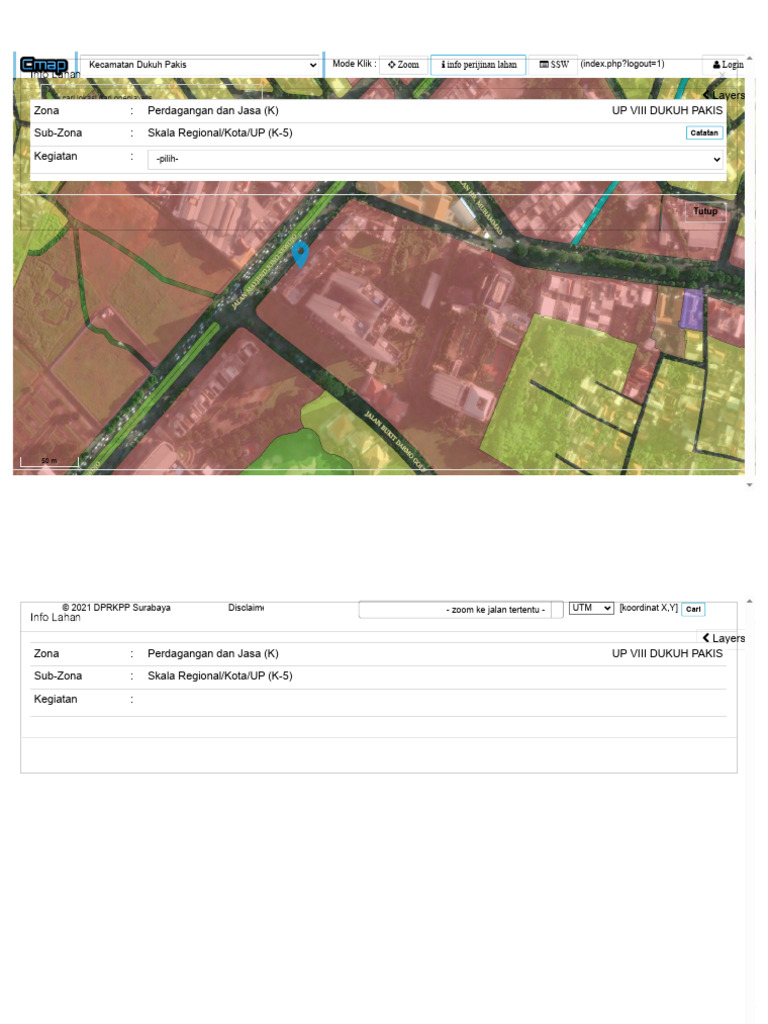Viewport: 768px width, 1024px height.
Task: Click the koordinat X,Y field
Action: [x=648, y=607]
